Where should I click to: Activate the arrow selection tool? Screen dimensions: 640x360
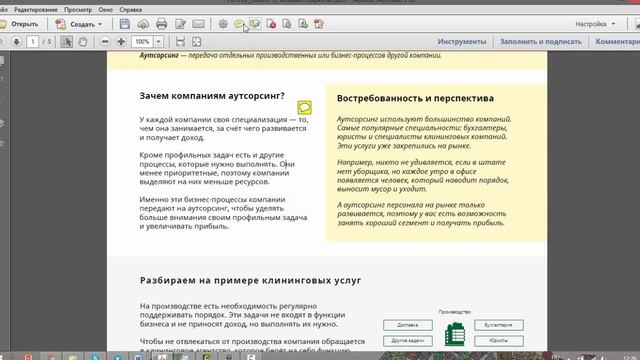(x=67, y=42)
